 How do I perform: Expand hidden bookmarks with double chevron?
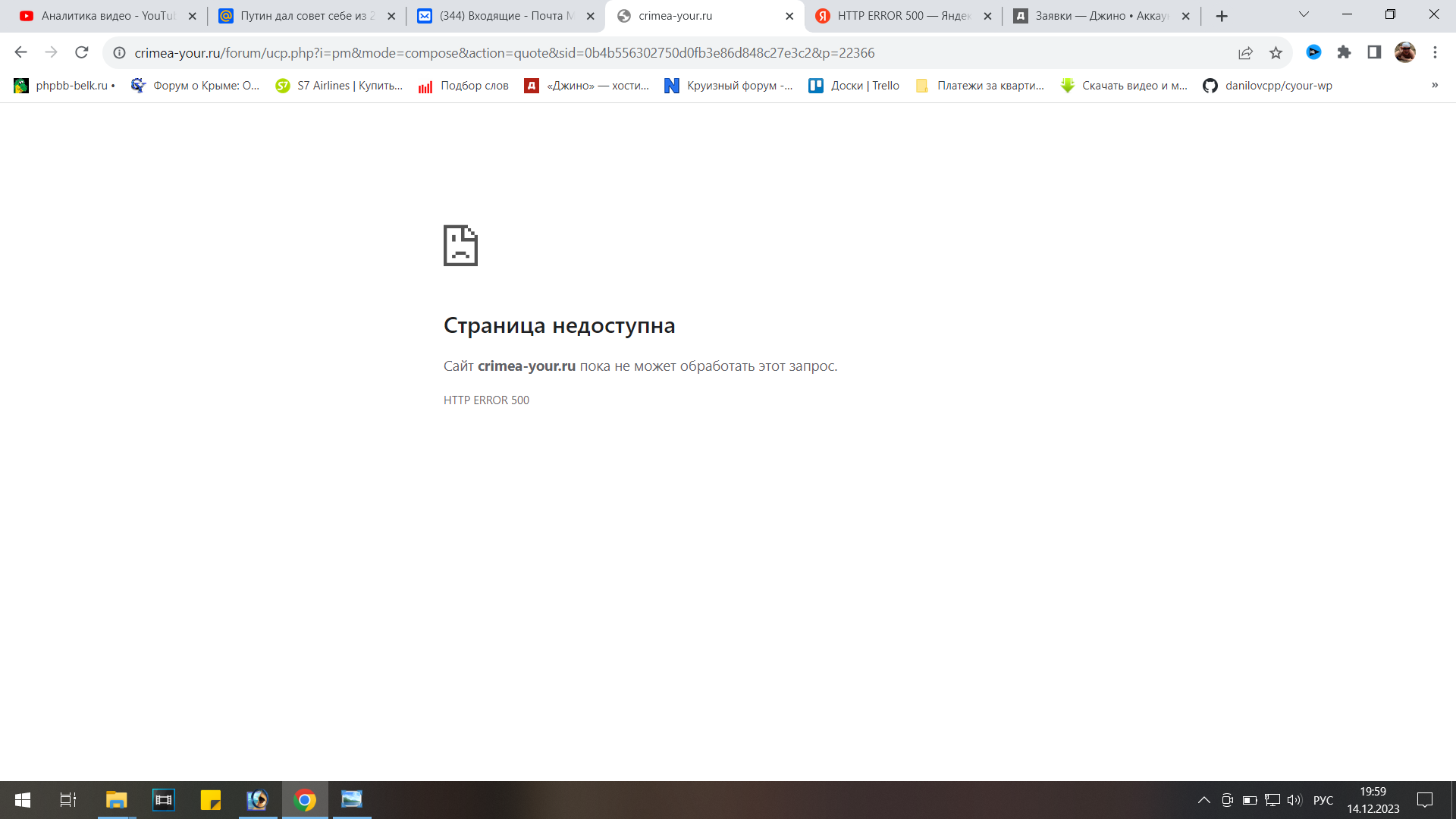(1435, 85)
